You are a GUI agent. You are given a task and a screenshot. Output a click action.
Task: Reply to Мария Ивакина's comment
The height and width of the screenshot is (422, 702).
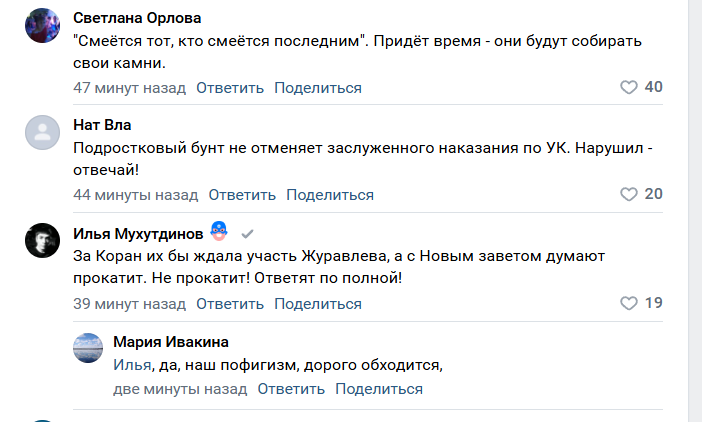[x=291, y=388]
